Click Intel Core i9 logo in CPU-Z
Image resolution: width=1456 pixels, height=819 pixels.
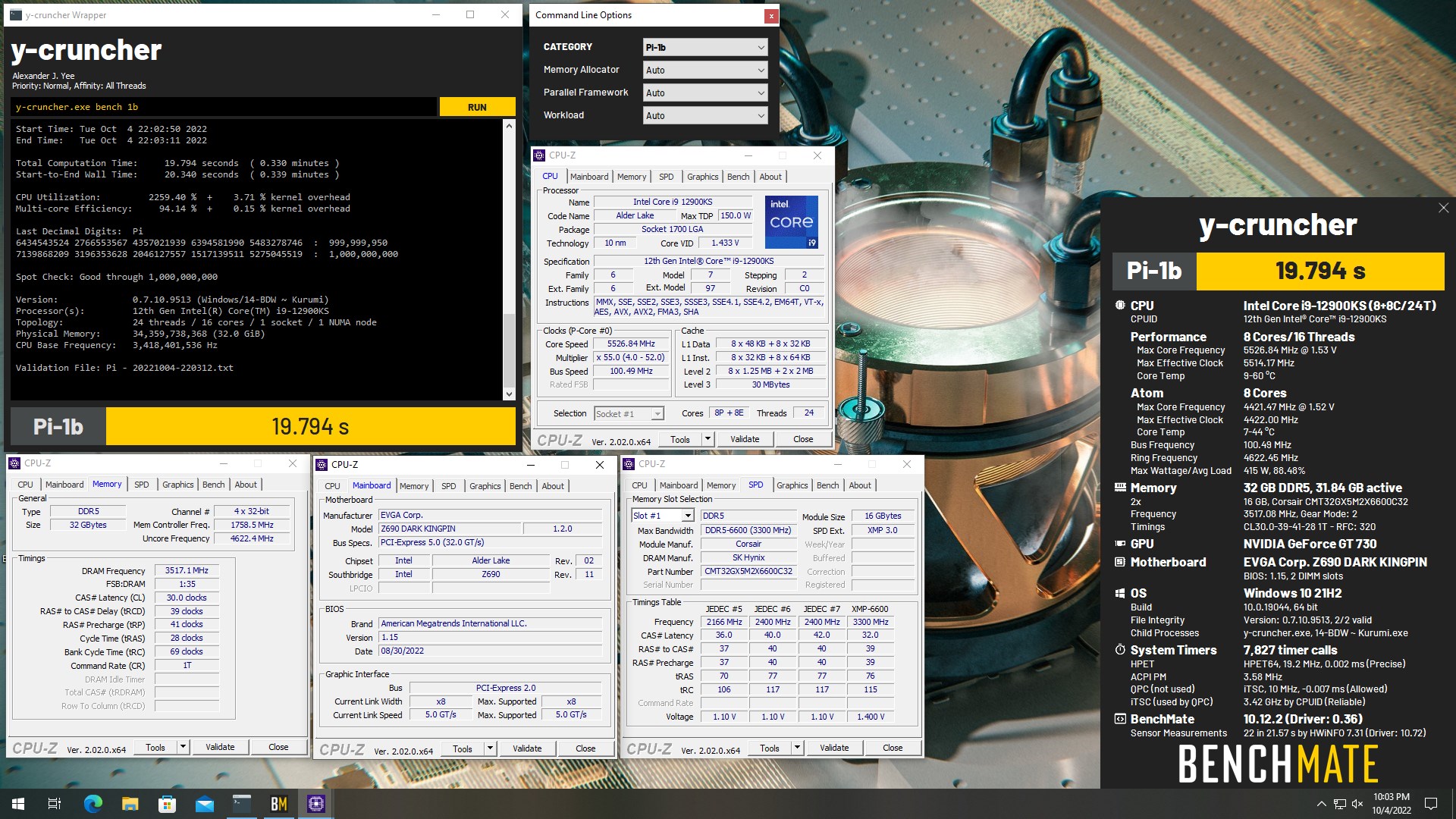point(791,222)
